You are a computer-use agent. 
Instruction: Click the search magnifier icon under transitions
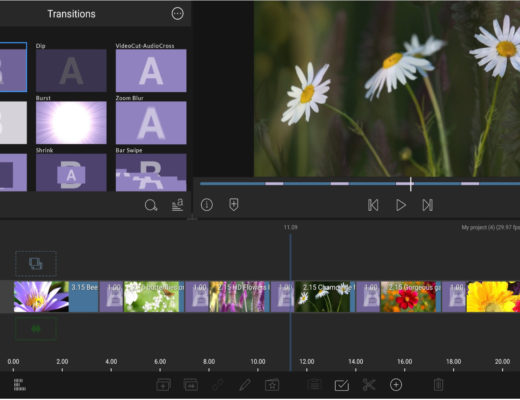(151, 205)
